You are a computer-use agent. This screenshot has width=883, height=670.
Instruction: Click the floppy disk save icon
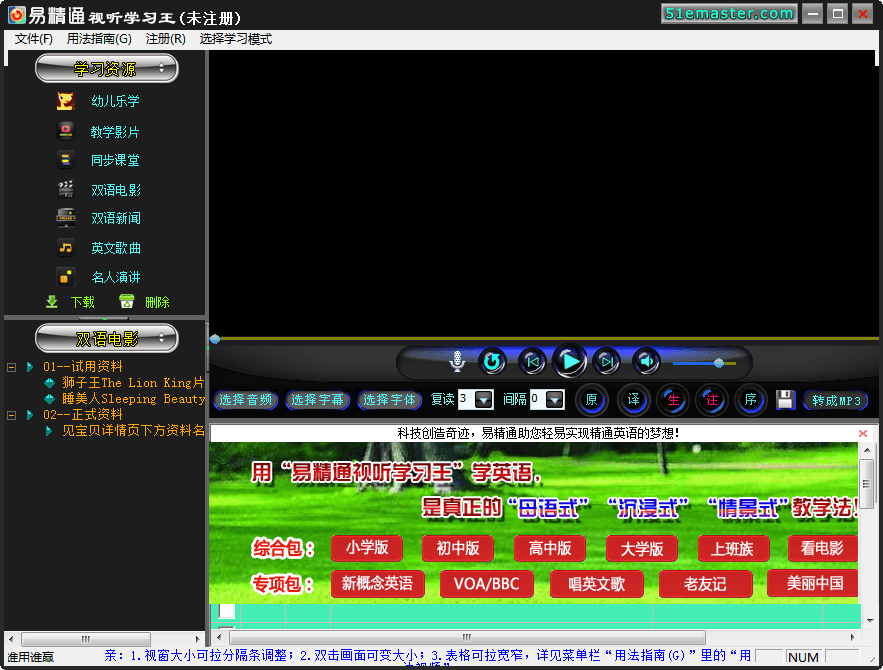(785, 400)
